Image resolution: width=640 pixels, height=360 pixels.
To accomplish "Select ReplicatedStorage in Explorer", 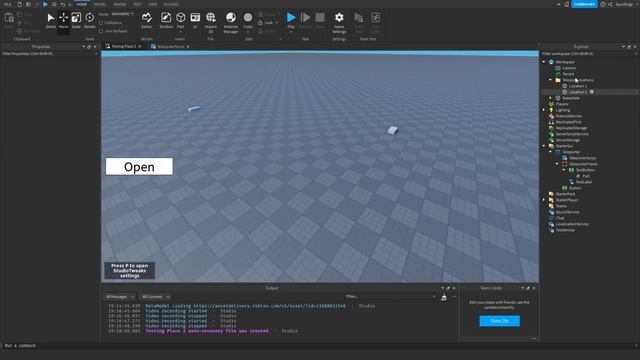I will [571, 128].
